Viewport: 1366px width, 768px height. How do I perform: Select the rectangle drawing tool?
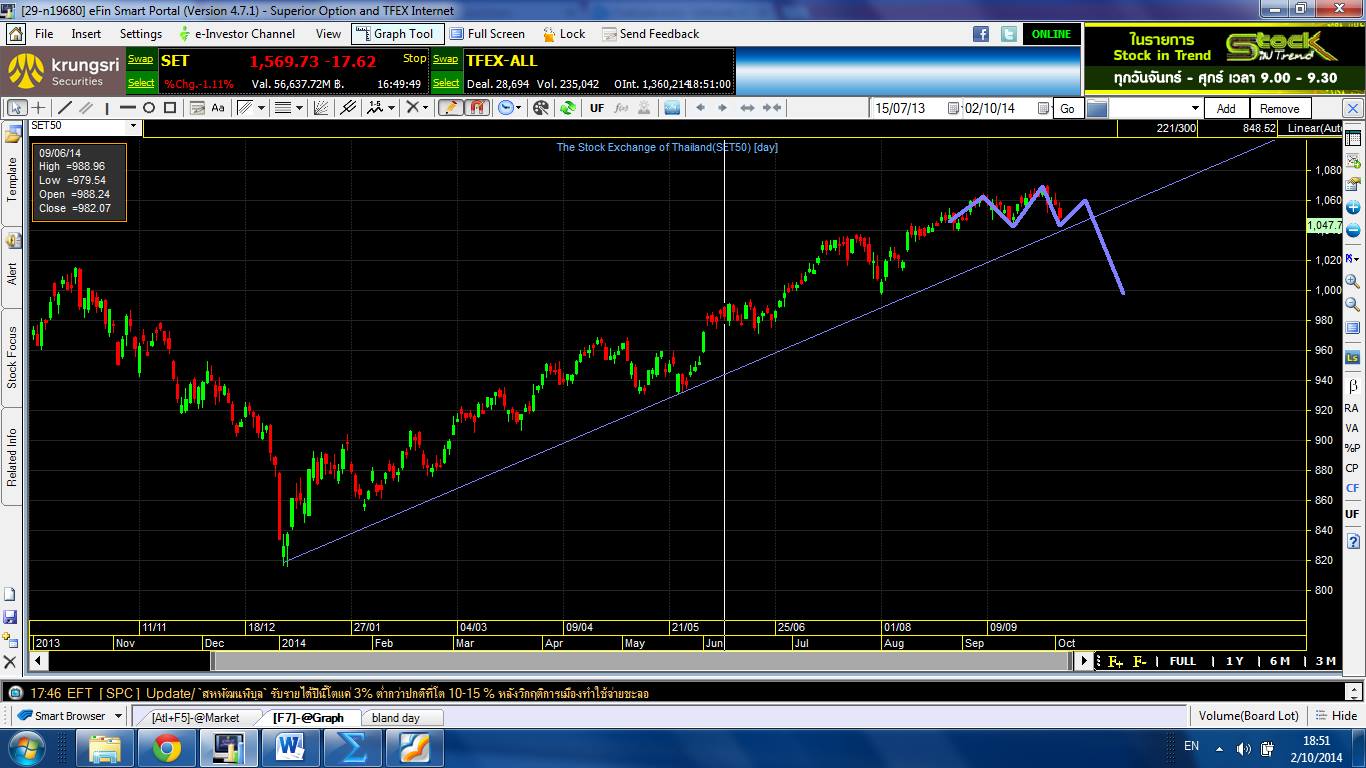170,108
